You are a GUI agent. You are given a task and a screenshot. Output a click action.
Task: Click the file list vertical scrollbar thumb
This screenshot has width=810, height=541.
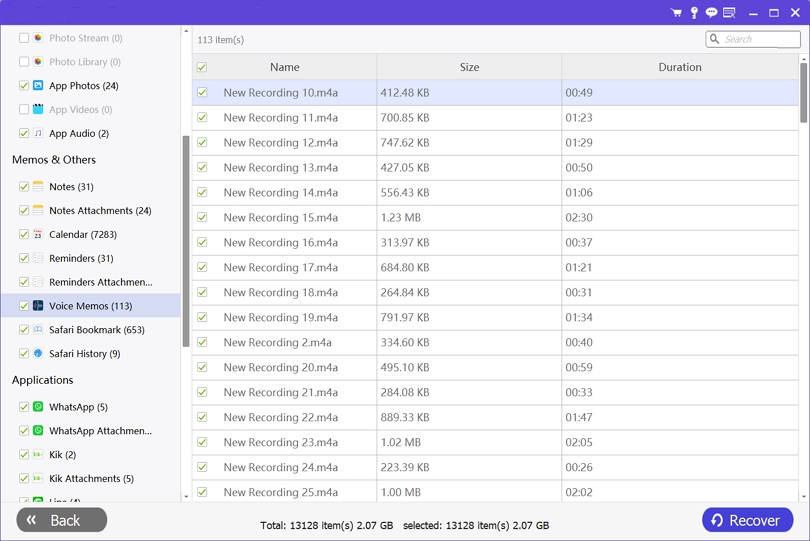pyautogui.click(x=803, y=92)
